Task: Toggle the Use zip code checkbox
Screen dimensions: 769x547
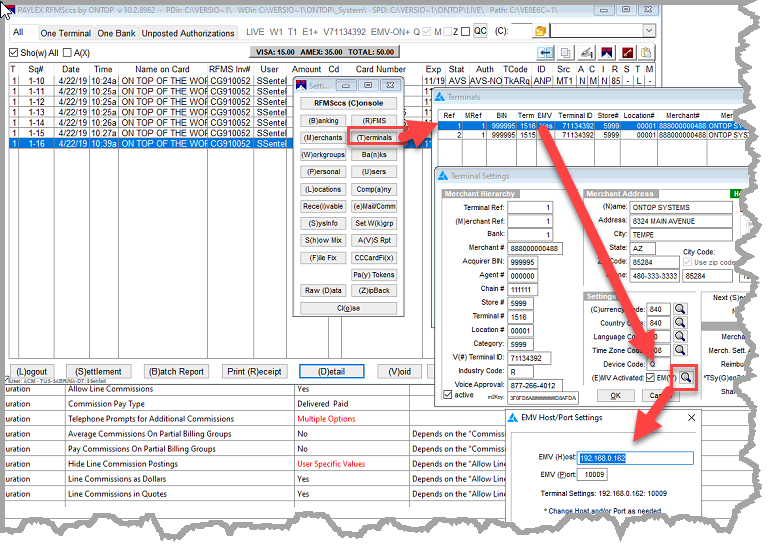Action: coord(688,262)
